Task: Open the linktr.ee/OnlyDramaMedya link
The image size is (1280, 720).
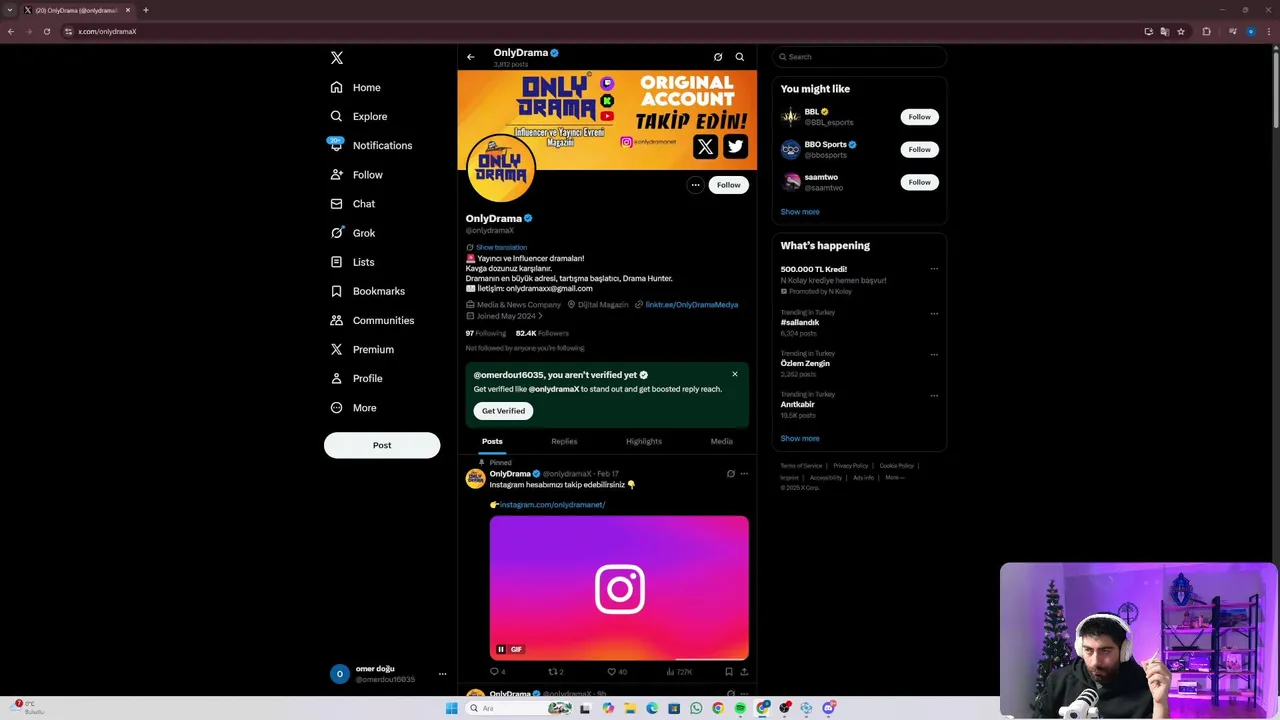Action: click(x=692, y=304)
